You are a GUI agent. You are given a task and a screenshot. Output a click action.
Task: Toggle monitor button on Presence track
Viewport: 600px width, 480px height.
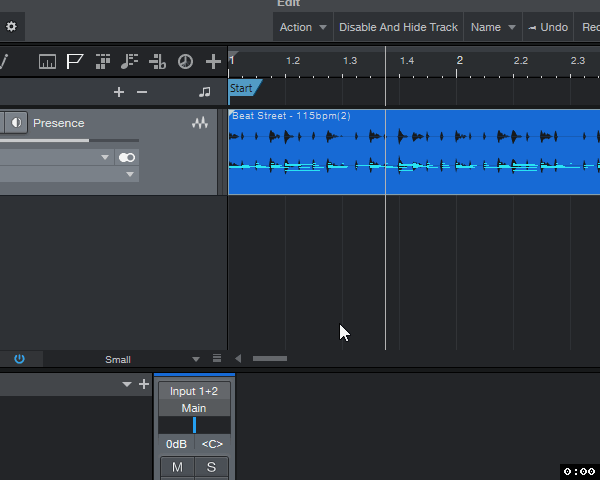point(16,123)
